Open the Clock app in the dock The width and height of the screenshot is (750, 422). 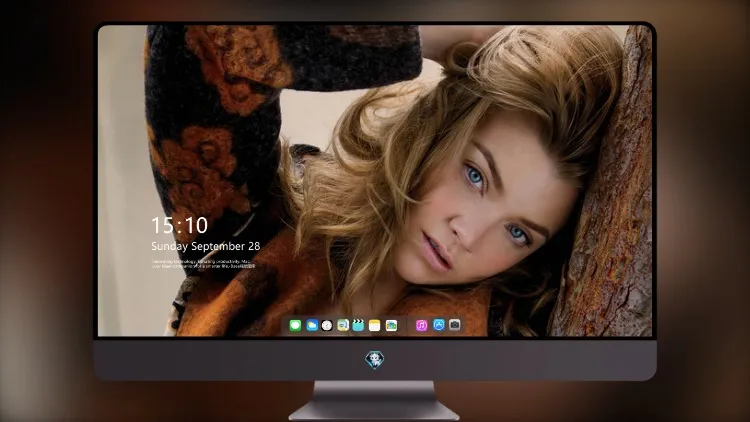pyautogui.click(x=327, y=325)
